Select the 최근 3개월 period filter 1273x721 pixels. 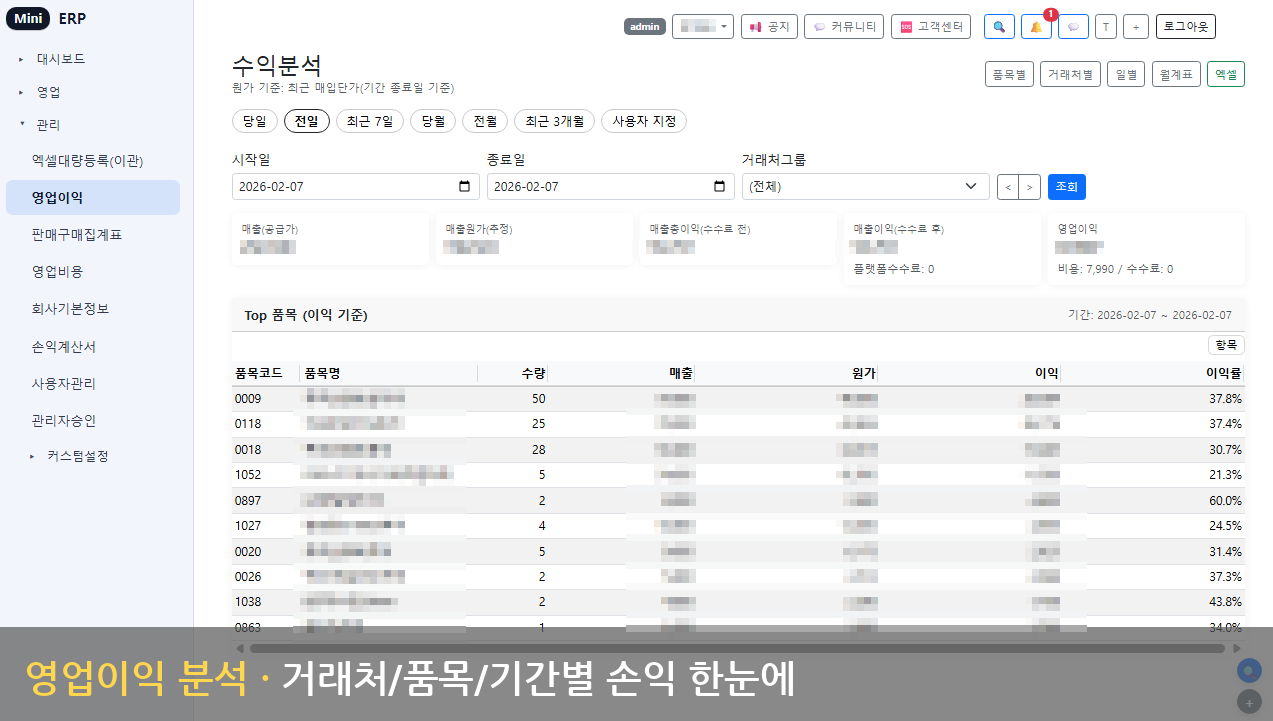(x=554, y=121)
